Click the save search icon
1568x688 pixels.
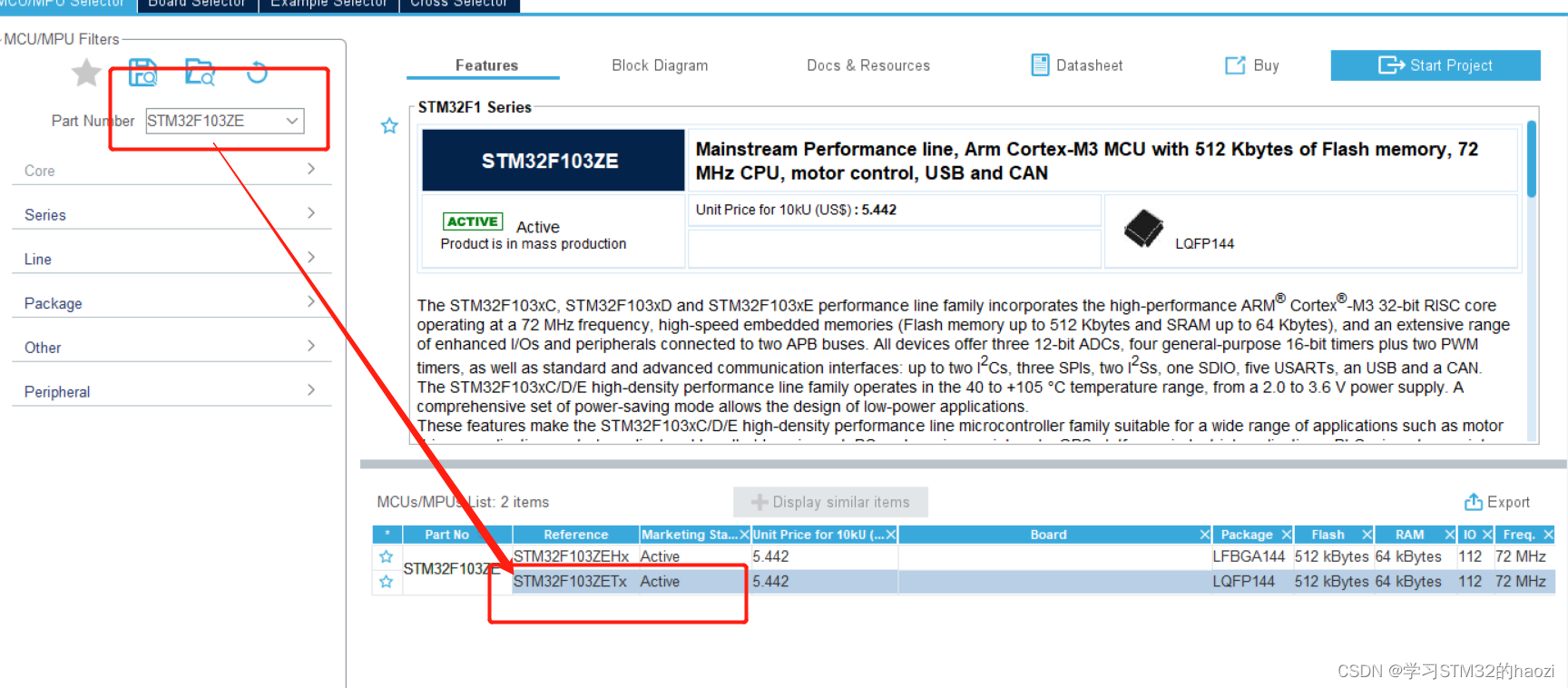pos(142,72)
